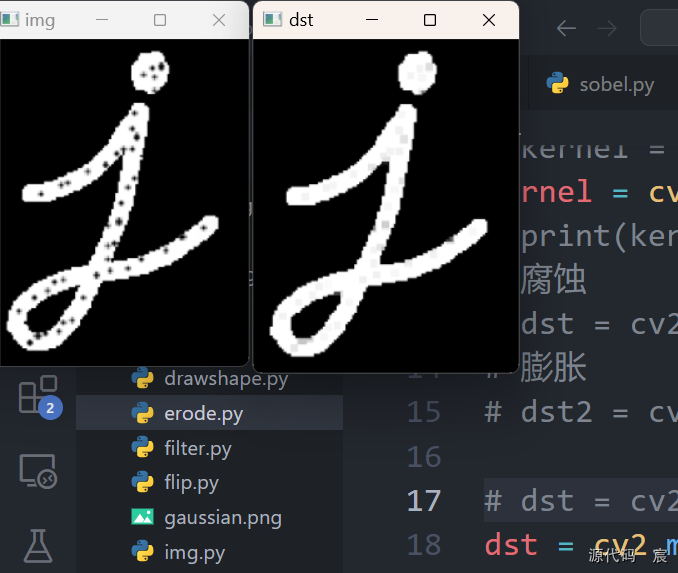Click the print(ker code line
The image size is (678, 573).
[599, 237]
